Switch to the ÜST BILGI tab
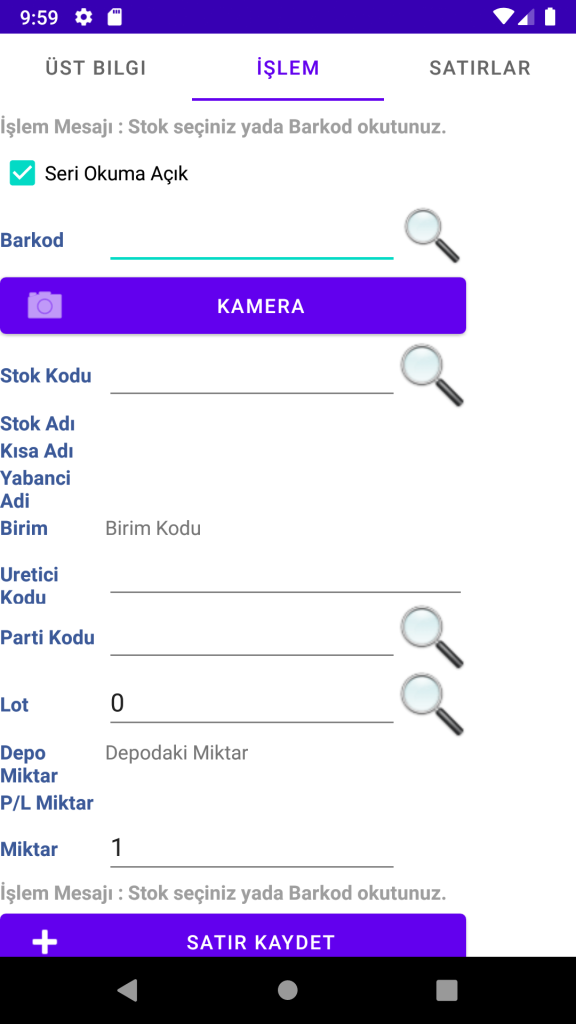Screen dimensions: 576x1024 click(x=95, y=68)
